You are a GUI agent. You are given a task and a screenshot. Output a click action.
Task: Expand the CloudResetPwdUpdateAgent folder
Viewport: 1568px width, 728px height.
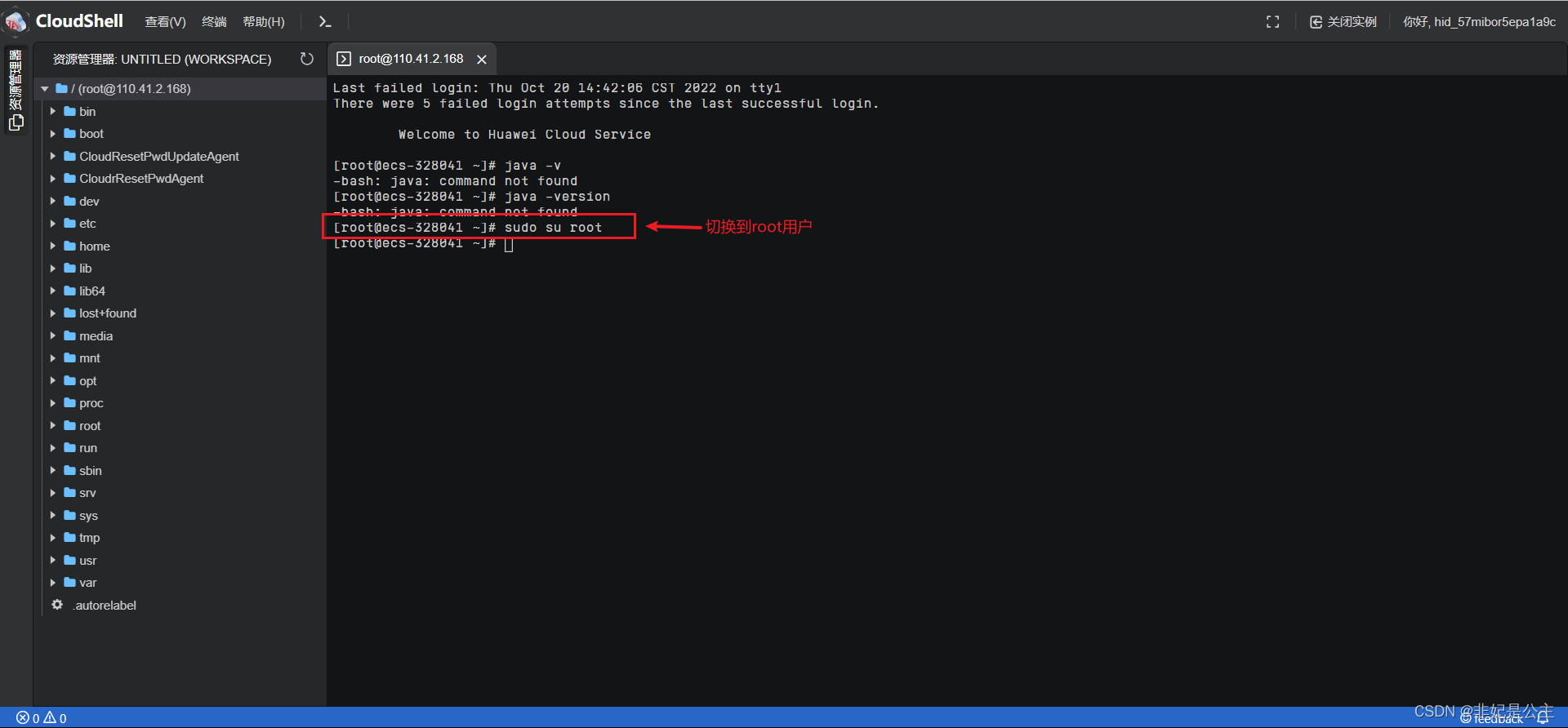[x=53, y=156]
